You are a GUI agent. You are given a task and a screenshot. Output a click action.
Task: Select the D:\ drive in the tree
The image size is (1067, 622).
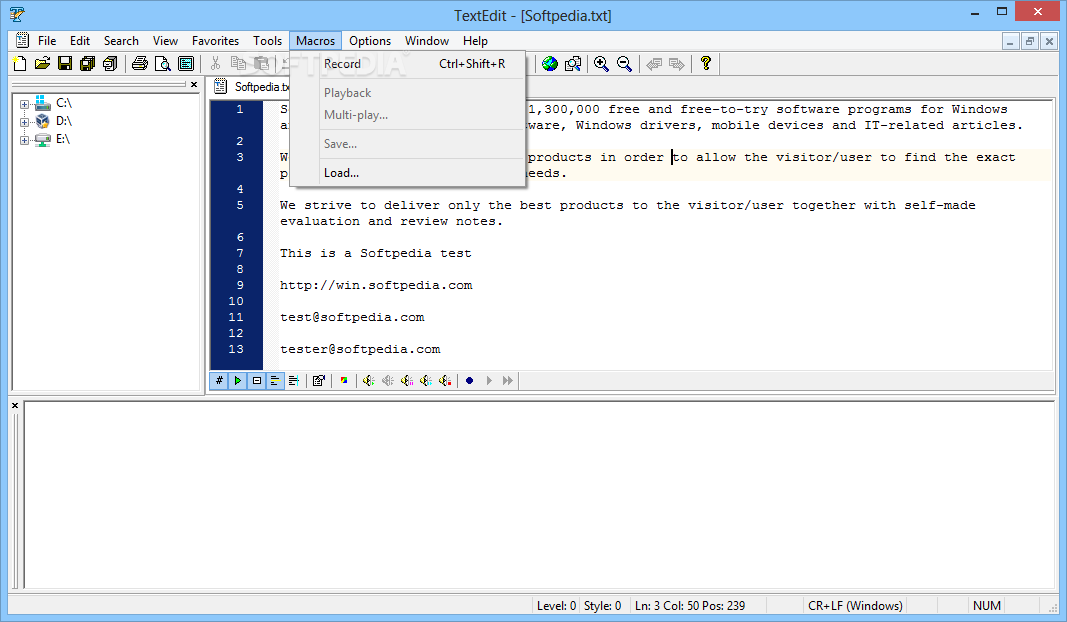(64, 121)
